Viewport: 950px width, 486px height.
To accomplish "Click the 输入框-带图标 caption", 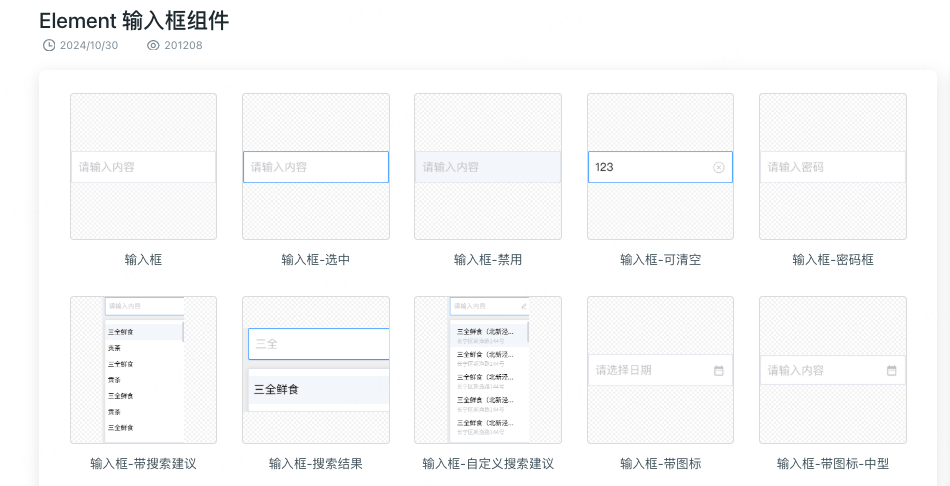I will click(x=660, y=464).
